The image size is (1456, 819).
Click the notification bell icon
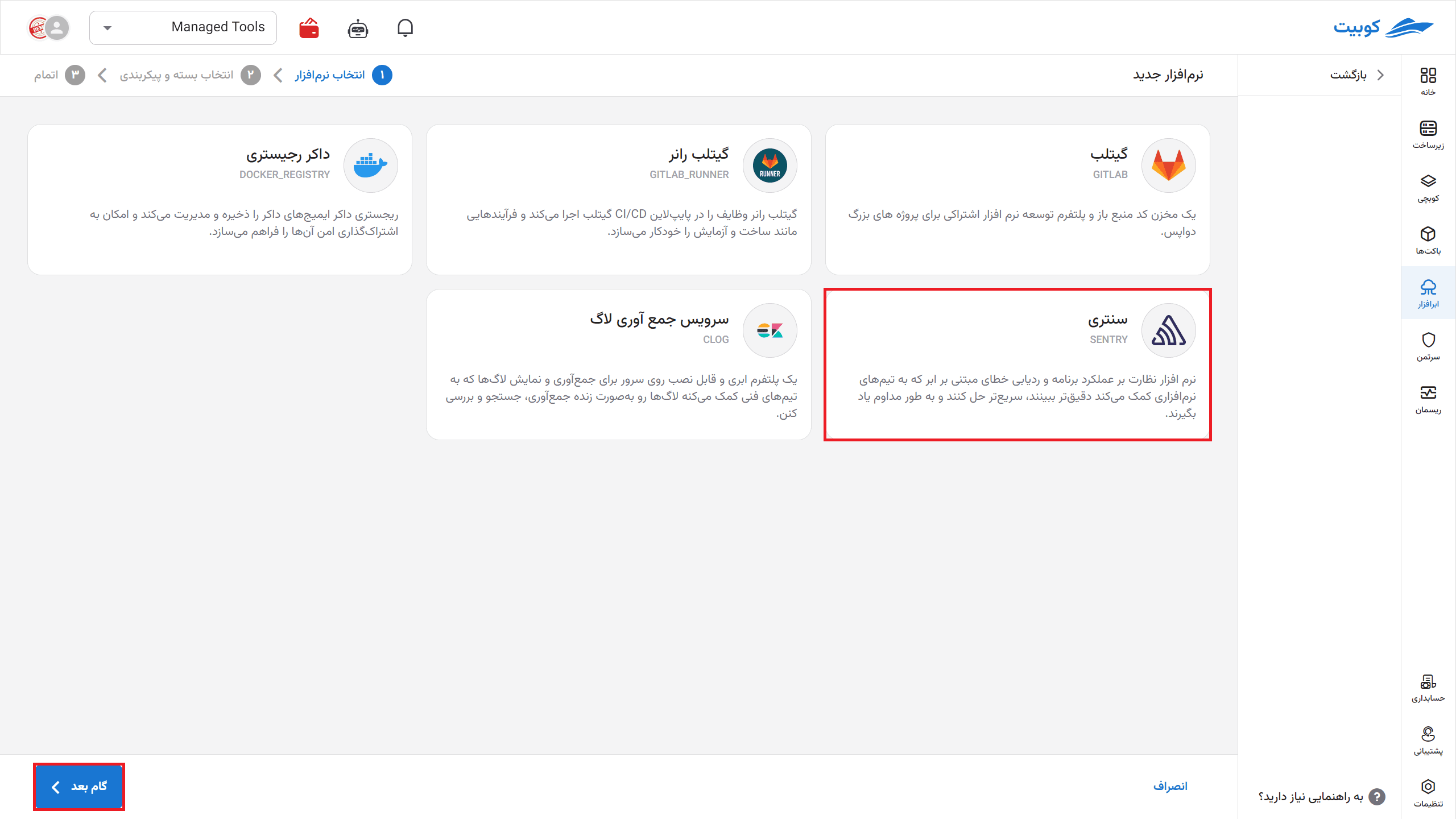point(405,27)
